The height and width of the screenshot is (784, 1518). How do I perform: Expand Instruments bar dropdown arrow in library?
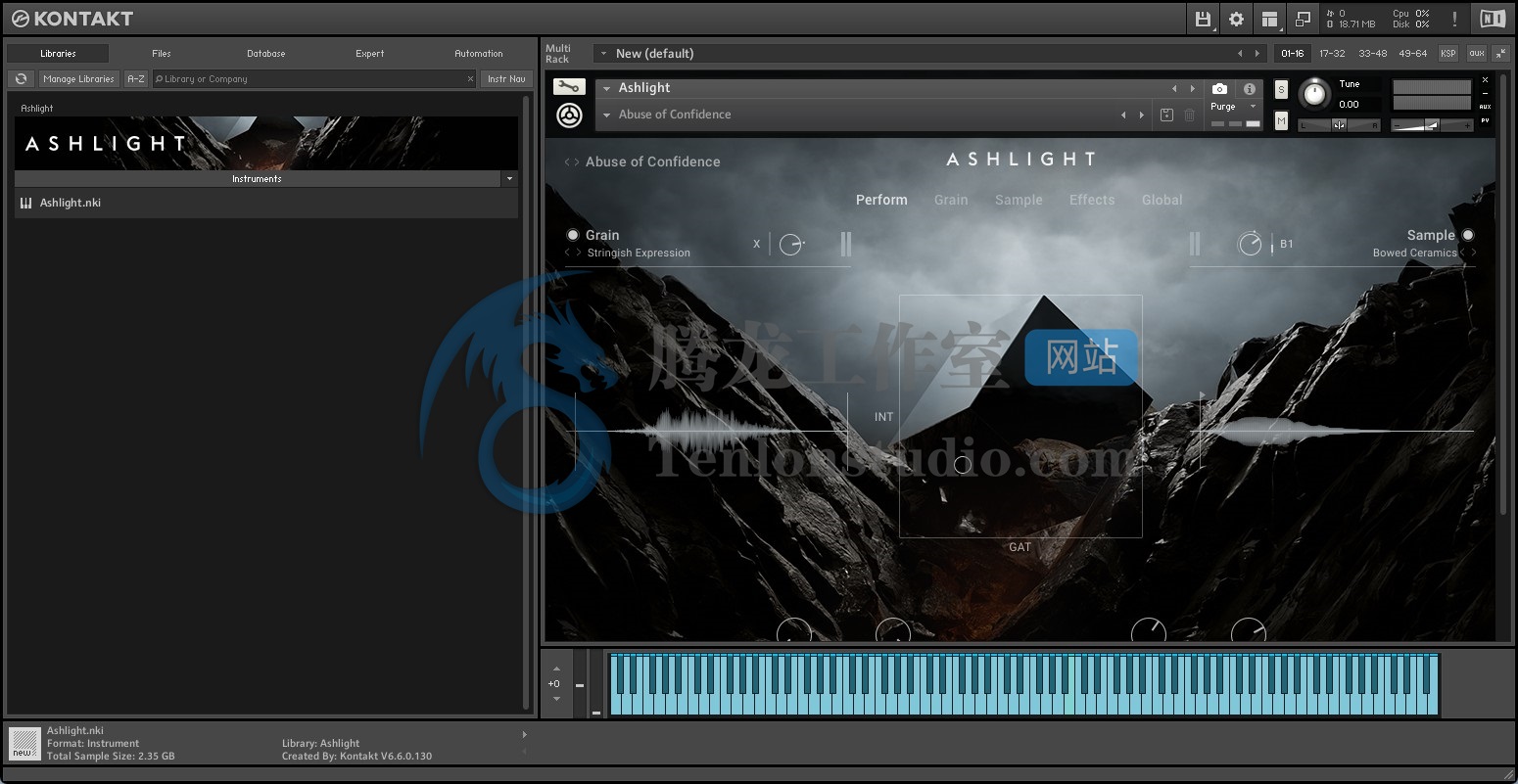(x=509, y=179)
